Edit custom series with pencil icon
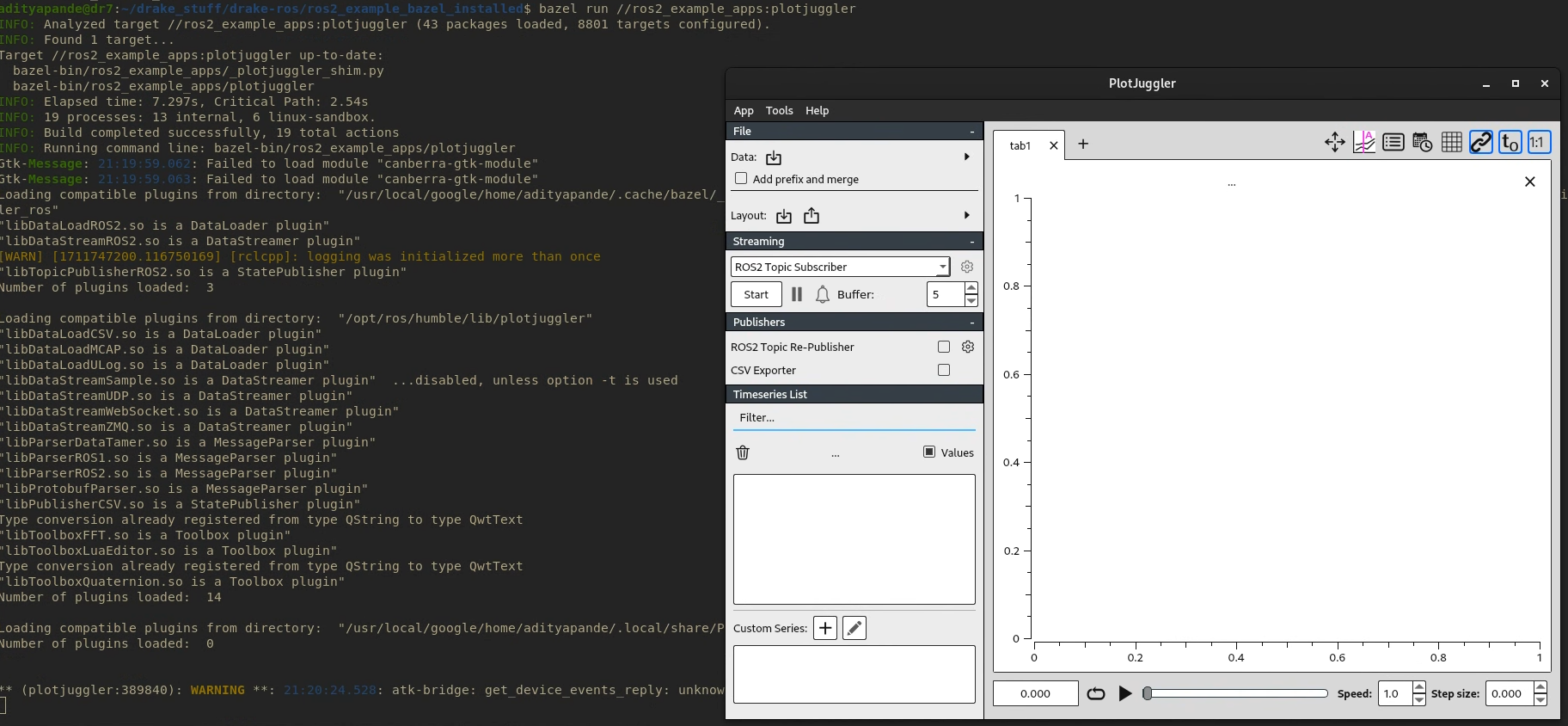 (854, 628)
